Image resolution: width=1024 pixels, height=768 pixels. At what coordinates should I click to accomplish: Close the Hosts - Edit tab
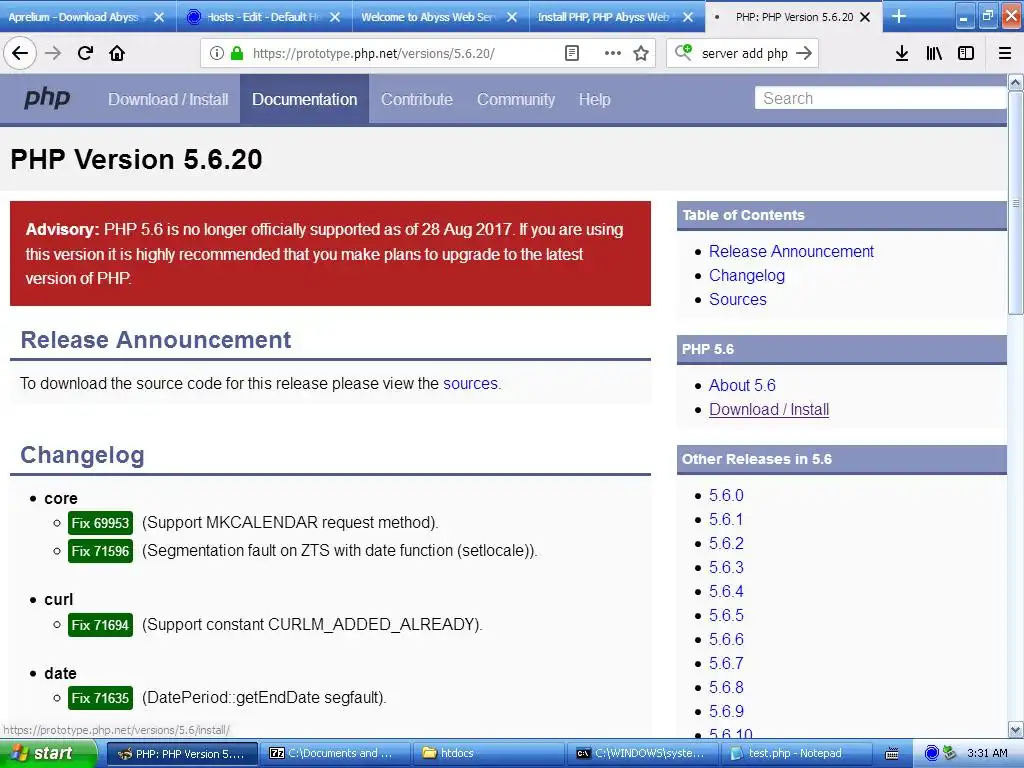pyautogui.click(x=335, y=17)
